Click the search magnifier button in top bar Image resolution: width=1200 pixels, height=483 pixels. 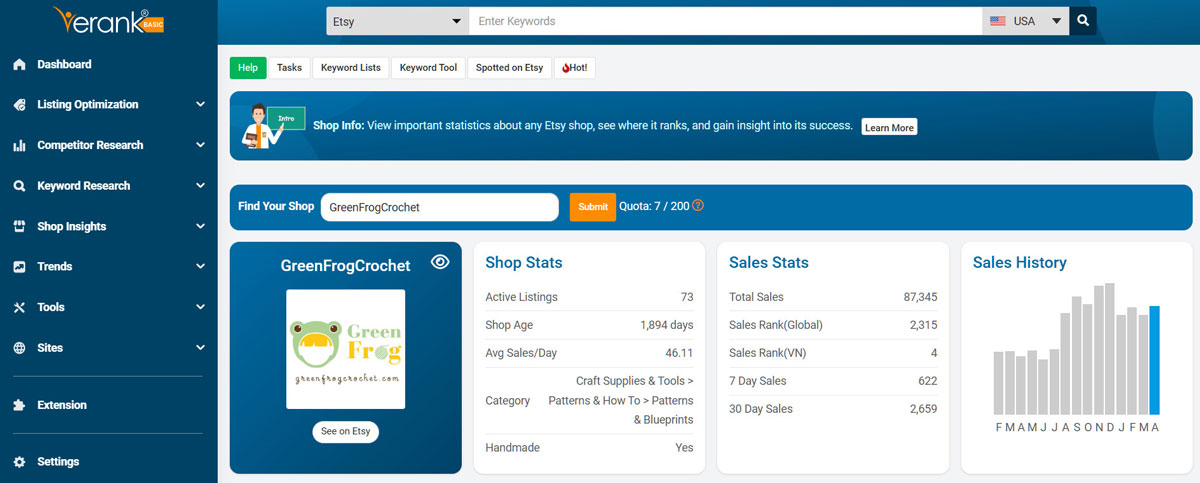click(x=1083, y=21)
